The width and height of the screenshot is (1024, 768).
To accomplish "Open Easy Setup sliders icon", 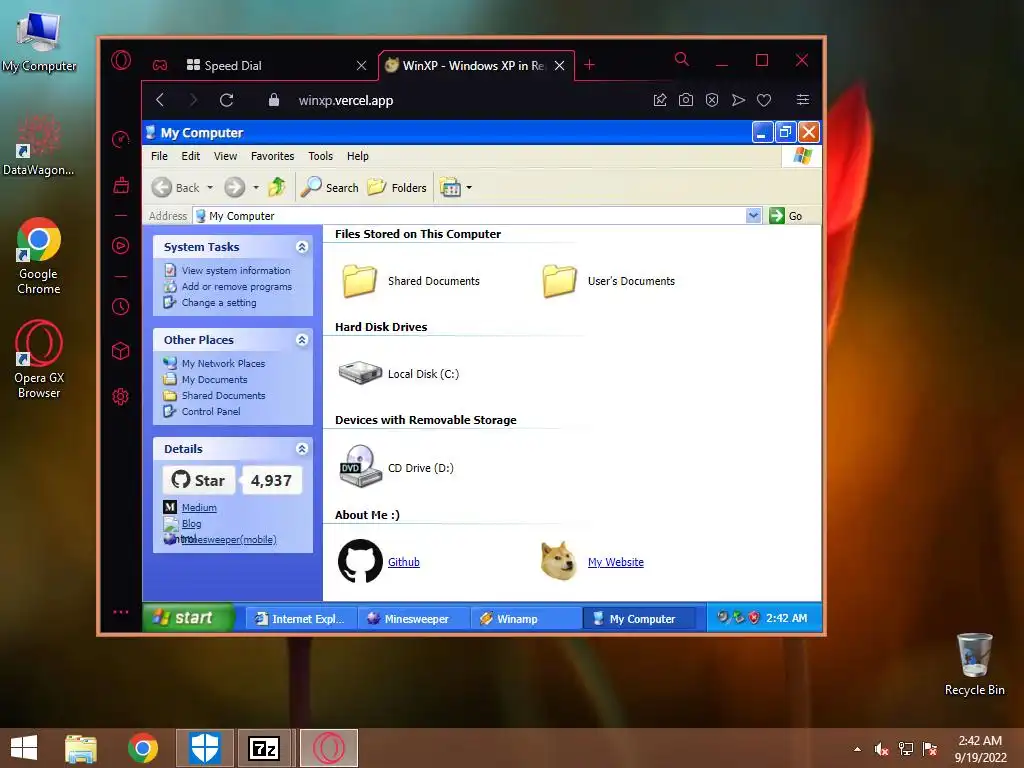I will tap(803, 100).
